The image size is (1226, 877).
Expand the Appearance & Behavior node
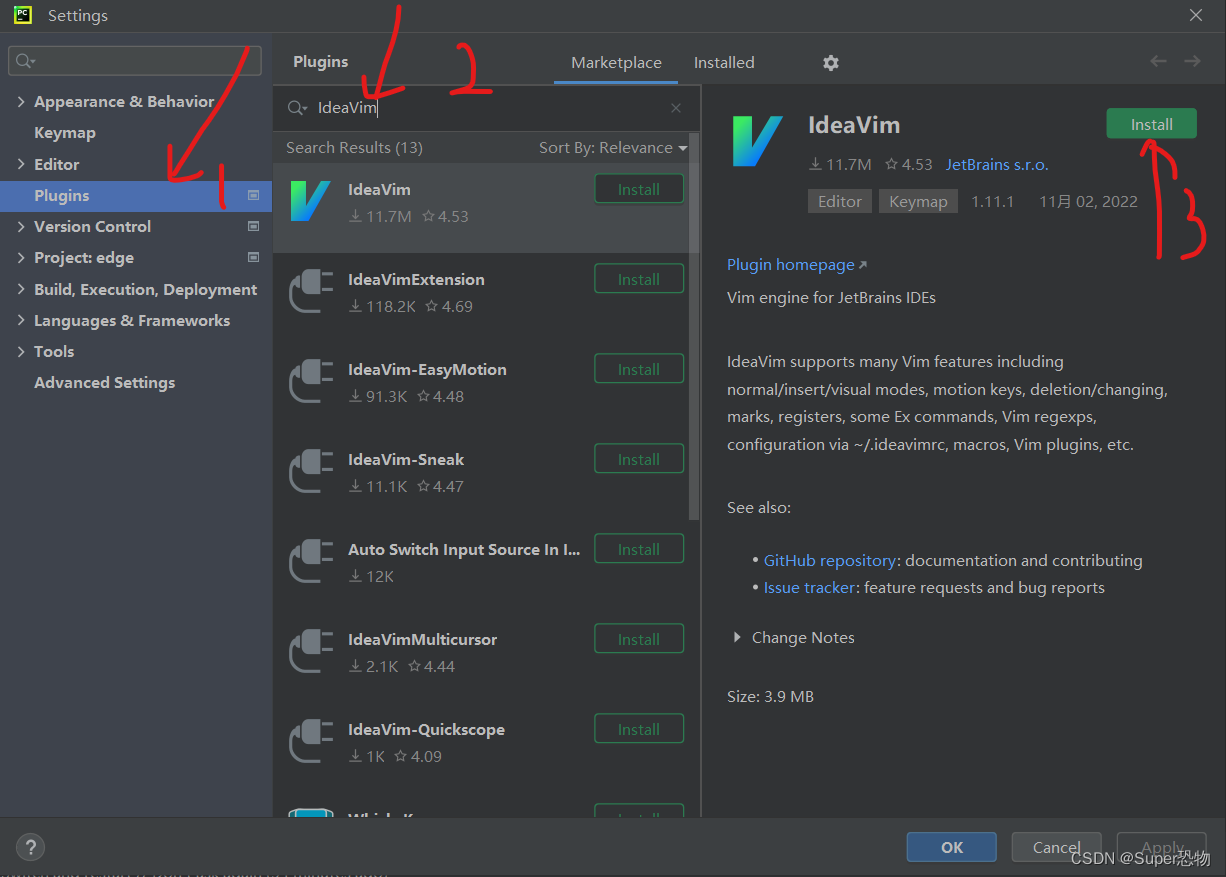21,102
